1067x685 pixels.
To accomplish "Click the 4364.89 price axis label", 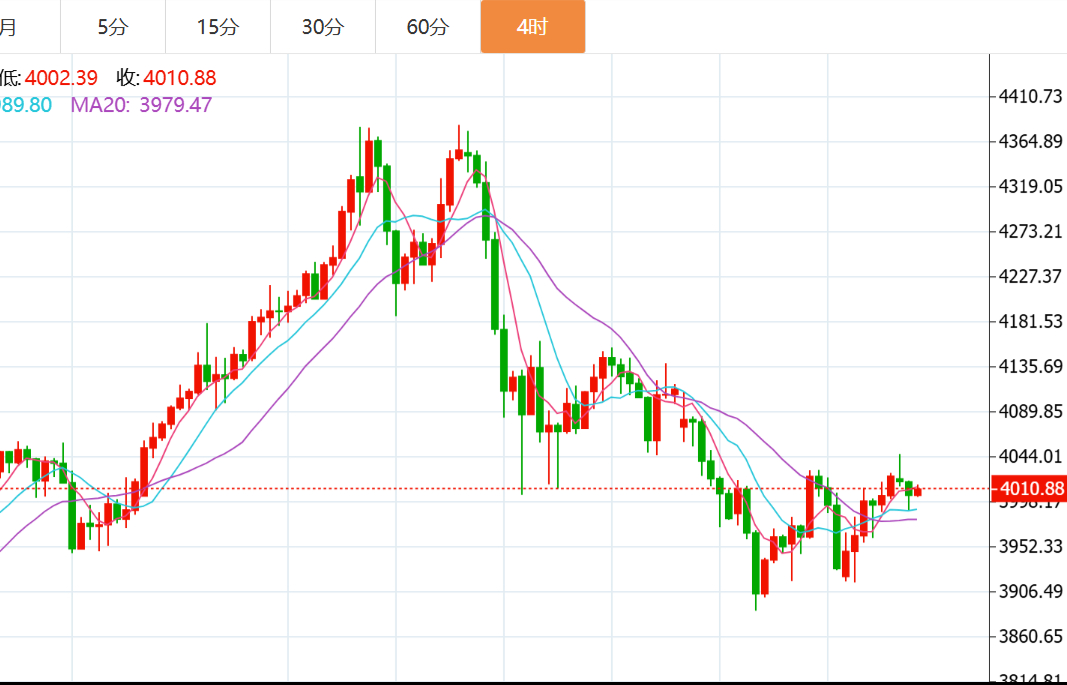I will [1030, 142].
